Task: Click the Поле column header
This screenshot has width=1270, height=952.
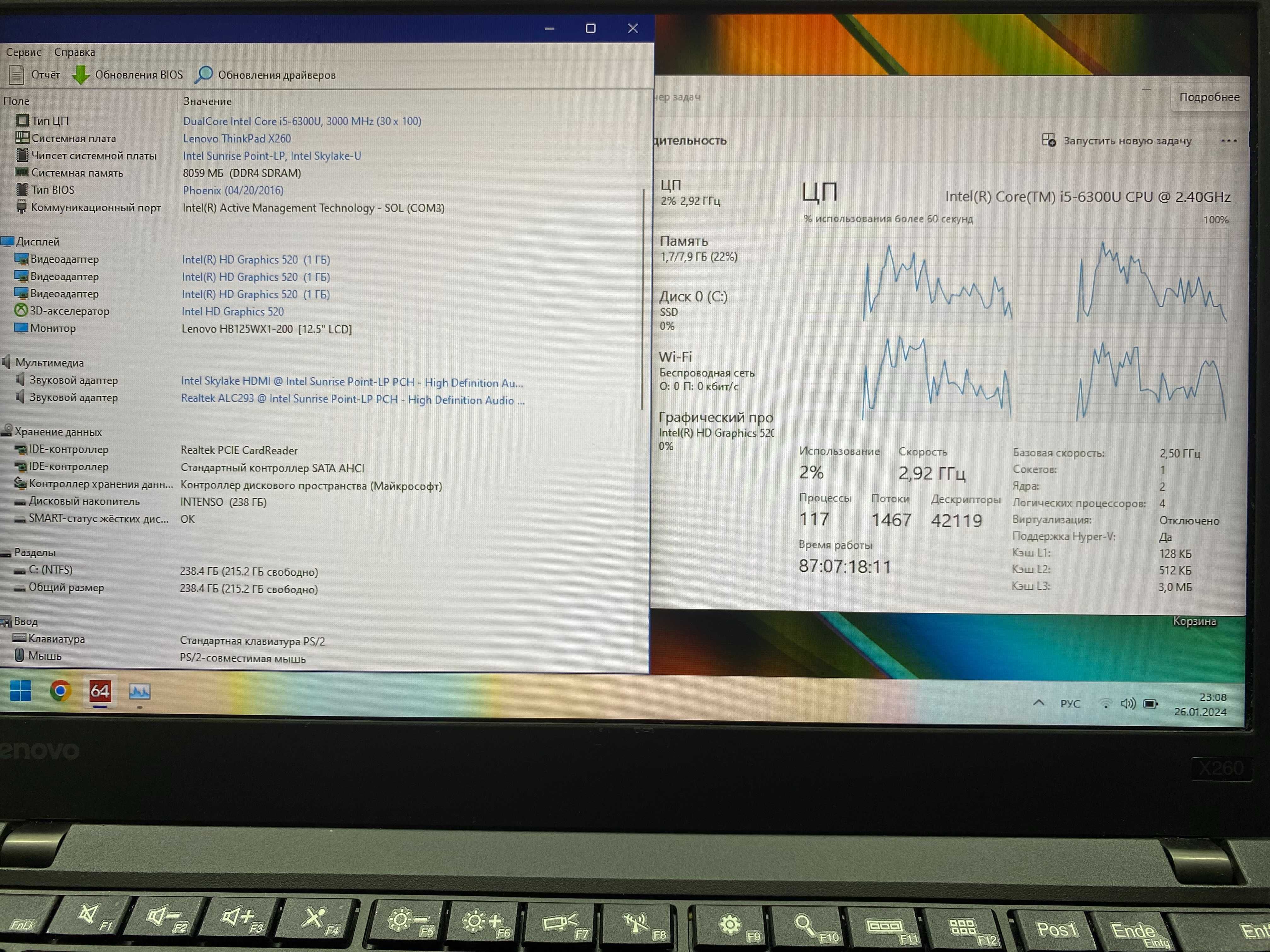Action: [16, 101]
